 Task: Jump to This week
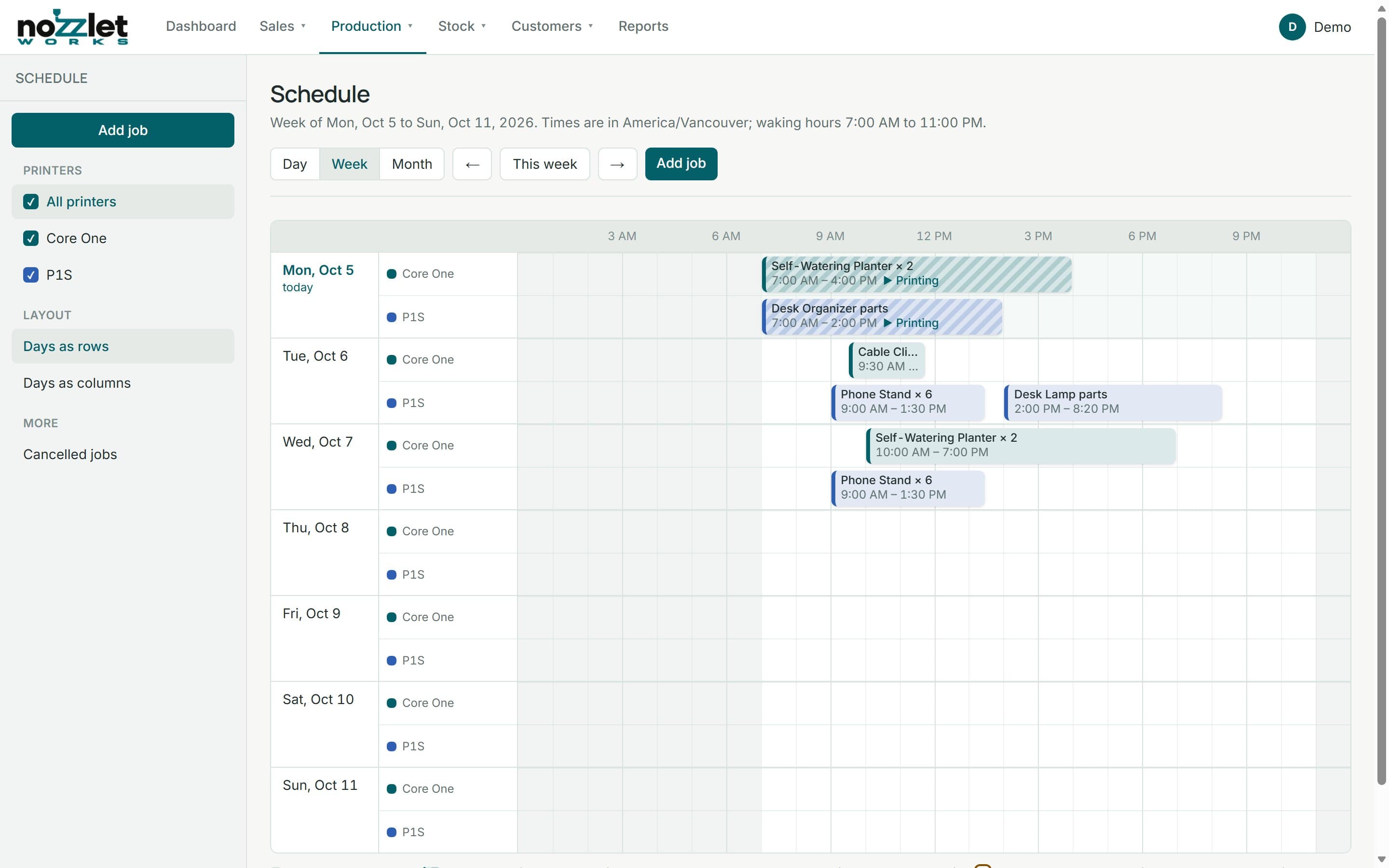pyautogui.click(x=545, y=164)
